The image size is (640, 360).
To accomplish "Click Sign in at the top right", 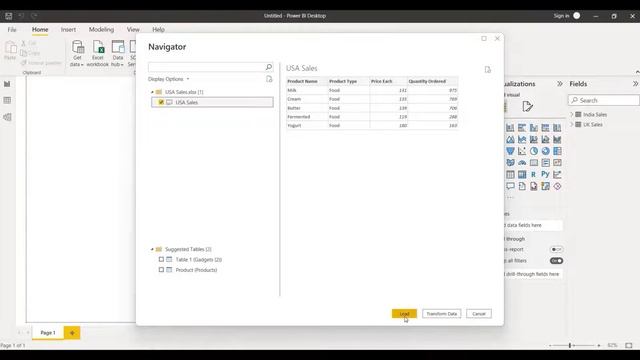I will click(x=561, y=16).
